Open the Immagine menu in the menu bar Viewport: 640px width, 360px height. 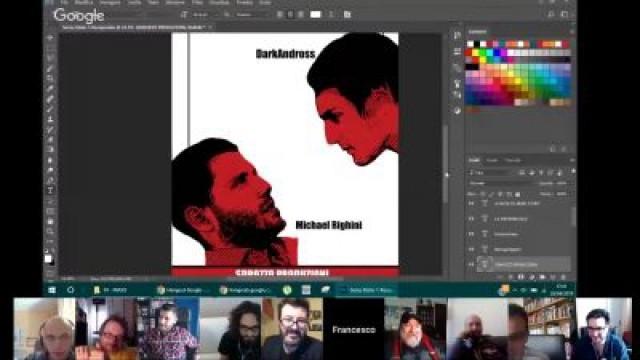point(110,2)
